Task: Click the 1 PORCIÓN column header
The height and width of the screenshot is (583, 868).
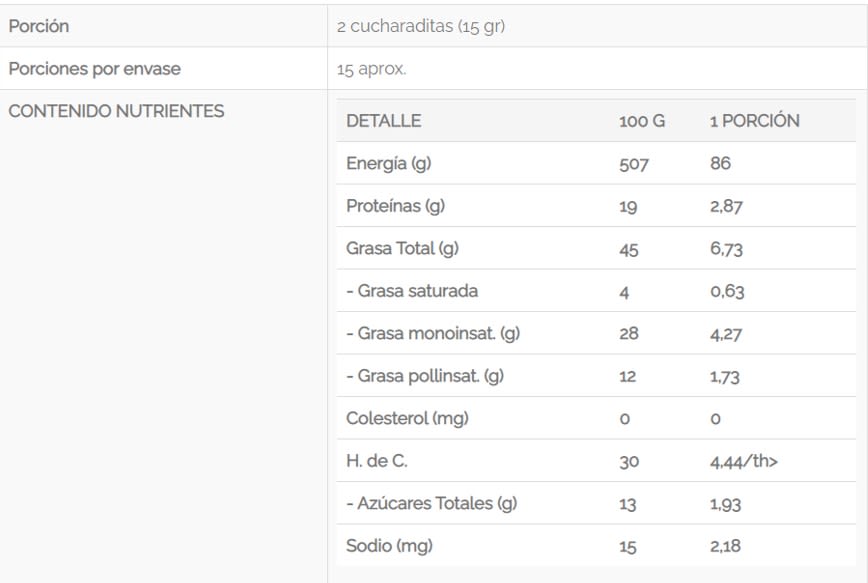Action: (755, 121)
